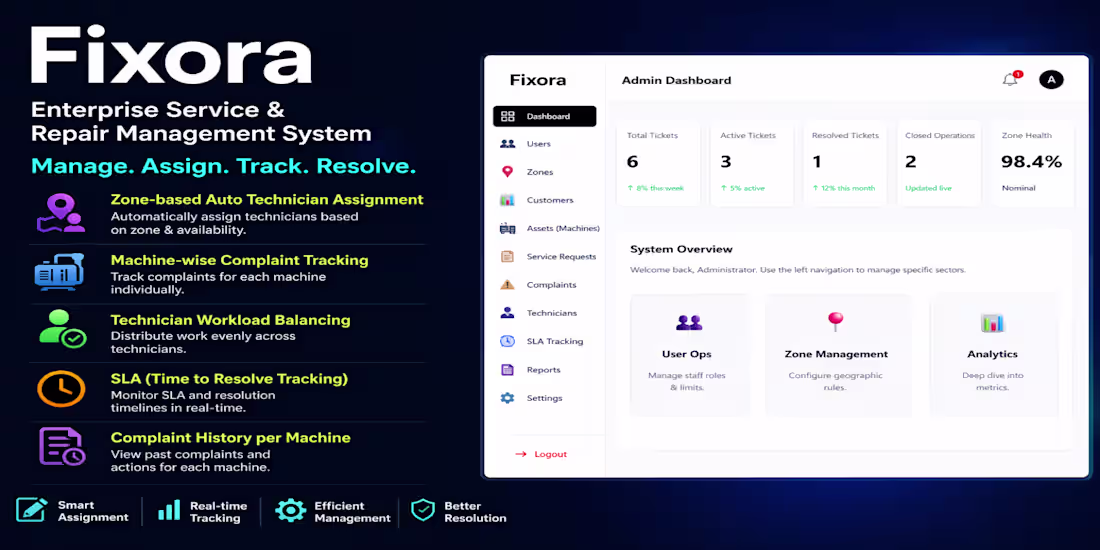Click the Zone Health value 98.4%
The image size is (1100, 550).
[1031, 162]
